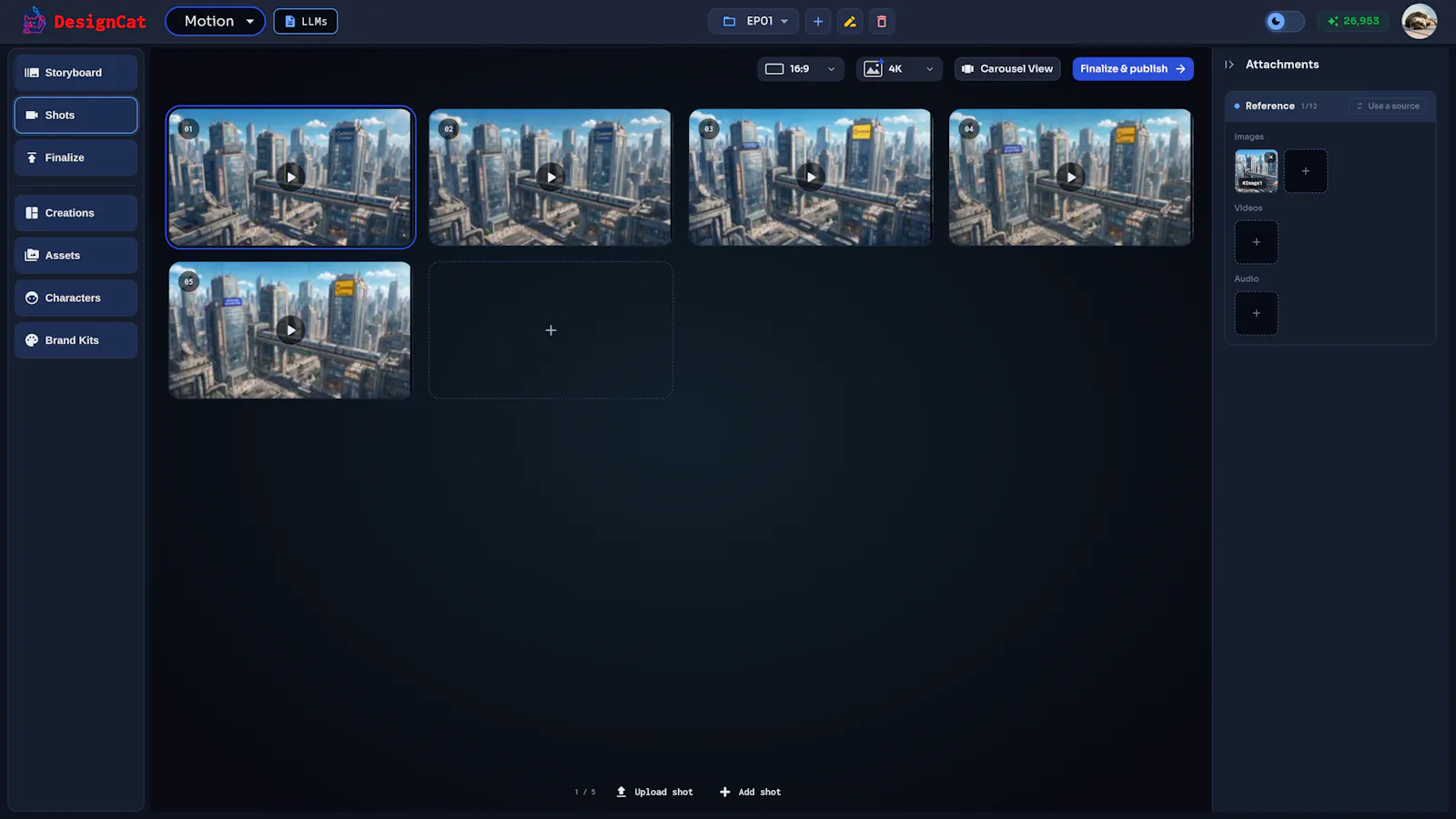The width and height of the screenshot is (1456, 819).
Task: Play shot 05
Action: pyautogui.click(x=290, y=329)
